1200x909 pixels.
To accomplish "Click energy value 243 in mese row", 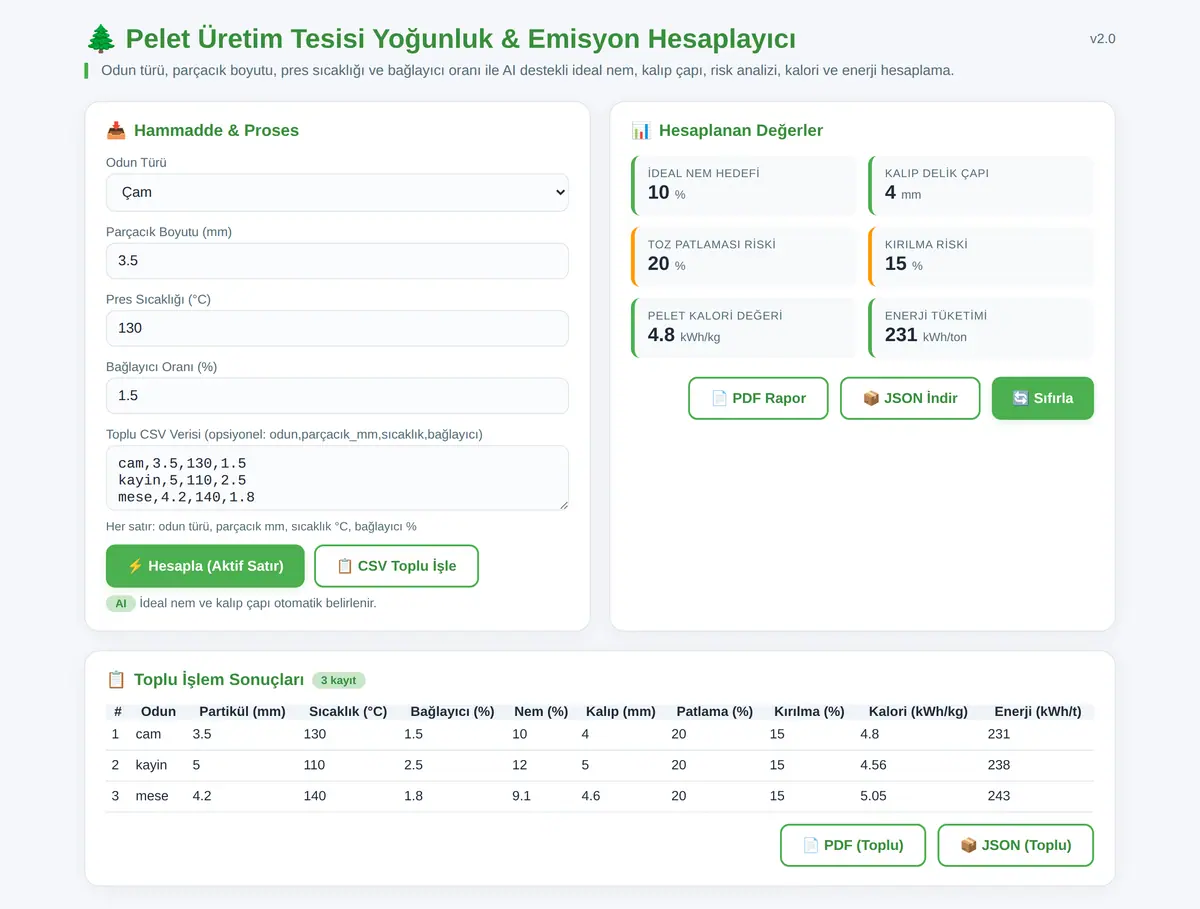I will click(x=998, y=797).
